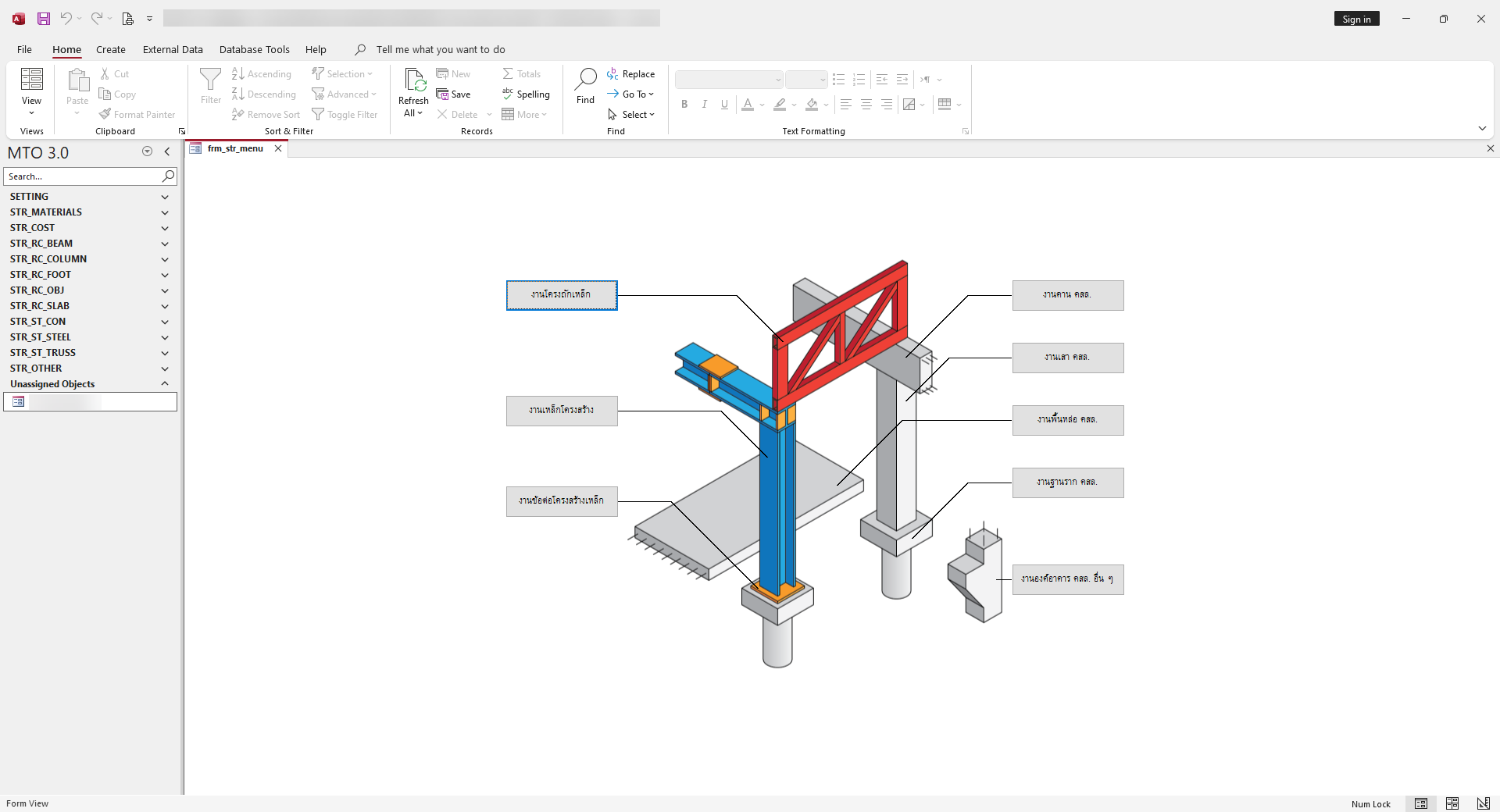This screenshot has height=812, width=1500.
Task: Click Align Left icon
Action: pyautogui.click(x=845, y=104)
